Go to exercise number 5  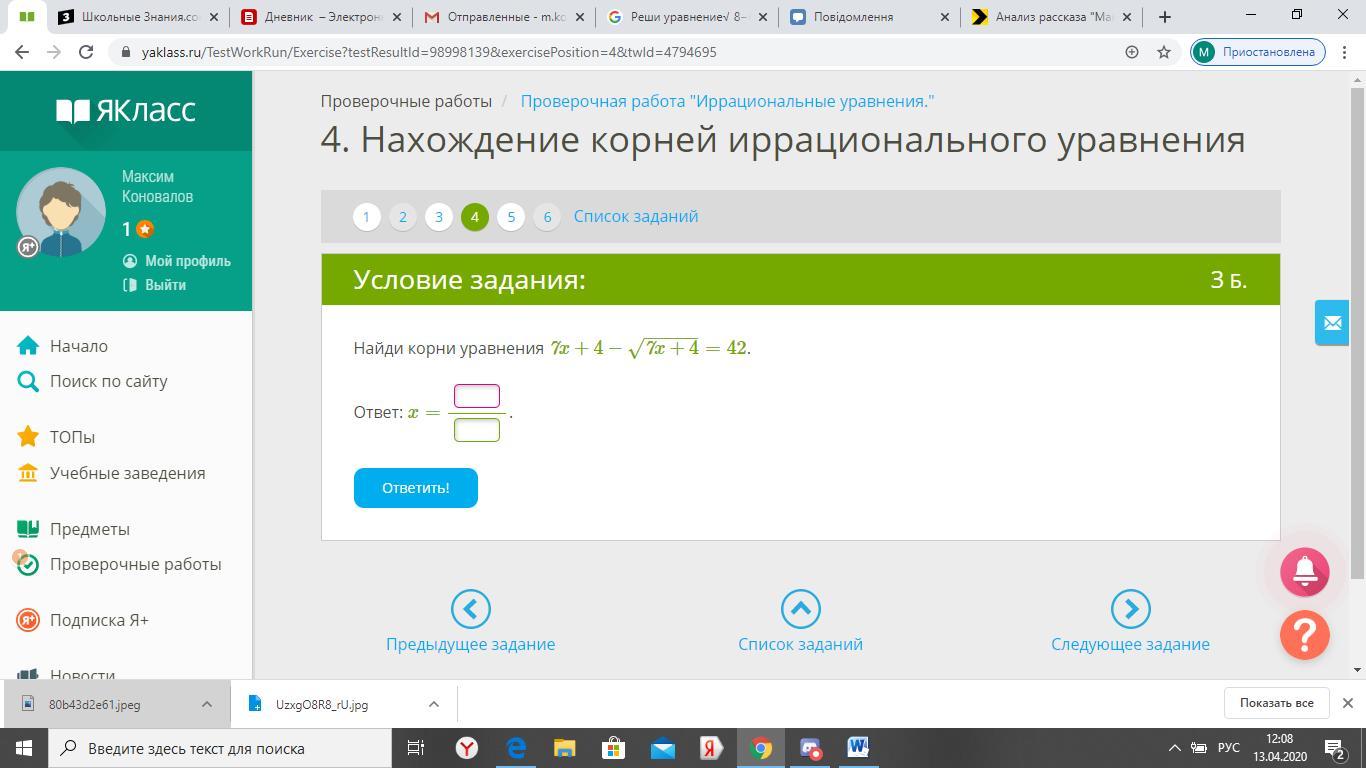(510, 217)
